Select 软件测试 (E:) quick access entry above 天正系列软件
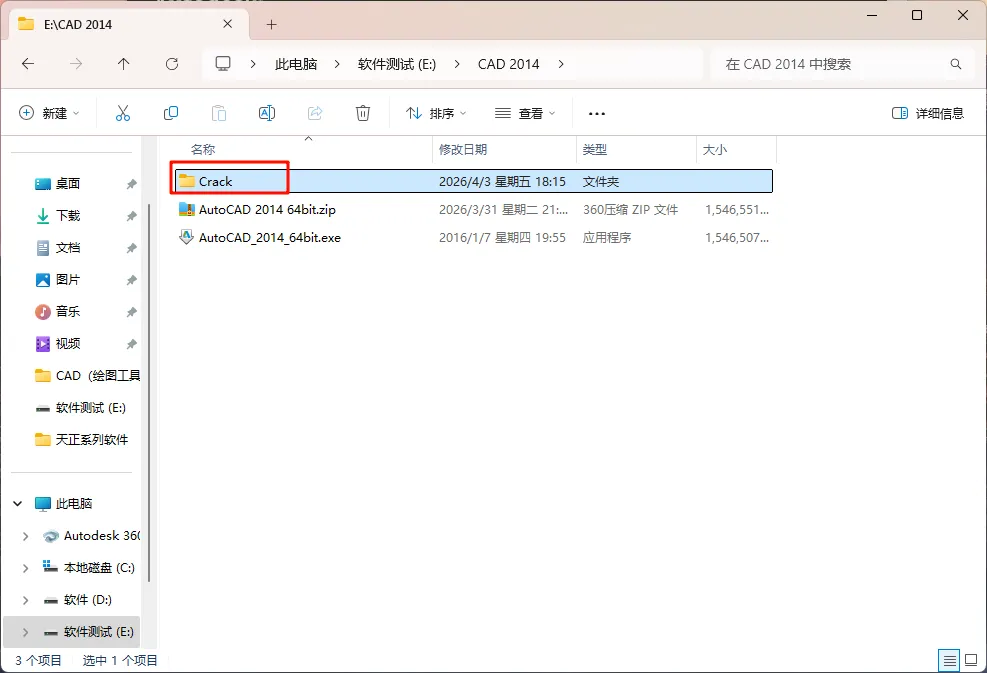The image size is (987, 673). pyautogui.click(x=81, y=408)
